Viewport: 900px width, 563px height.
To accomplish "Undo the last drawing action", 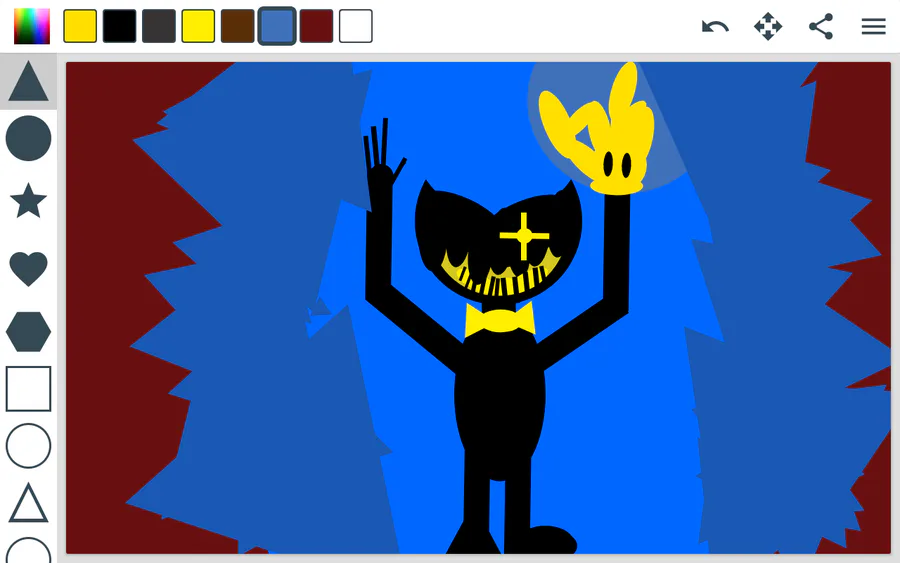I will [x=715, y=26].
